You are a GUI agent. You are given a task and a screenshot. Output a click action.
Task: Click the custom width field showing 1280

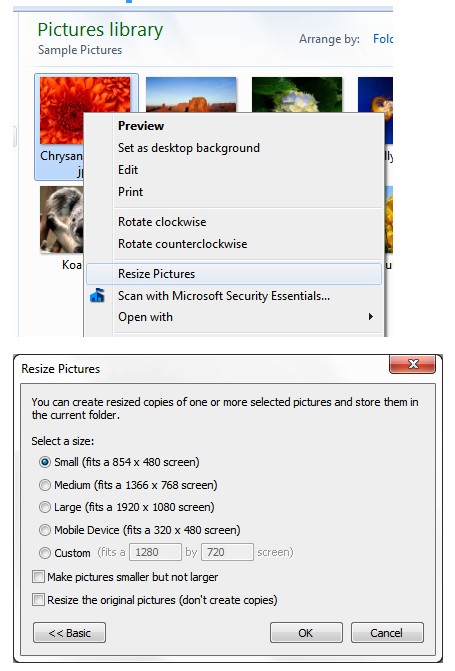(155, 552)
